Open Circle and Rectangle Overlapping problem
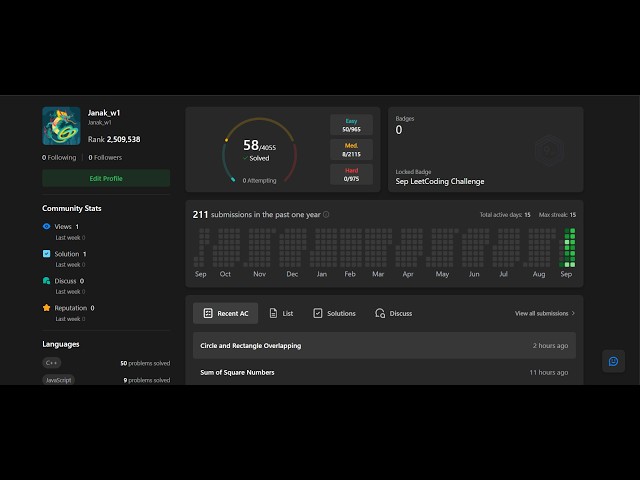The image size is (640, 480). [384, 345]
